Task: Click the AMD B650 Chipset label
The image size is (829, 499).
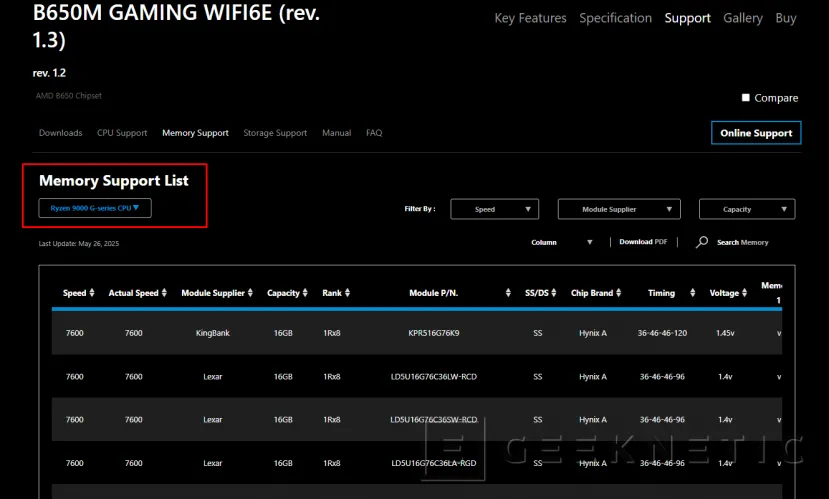Action: 69,96
